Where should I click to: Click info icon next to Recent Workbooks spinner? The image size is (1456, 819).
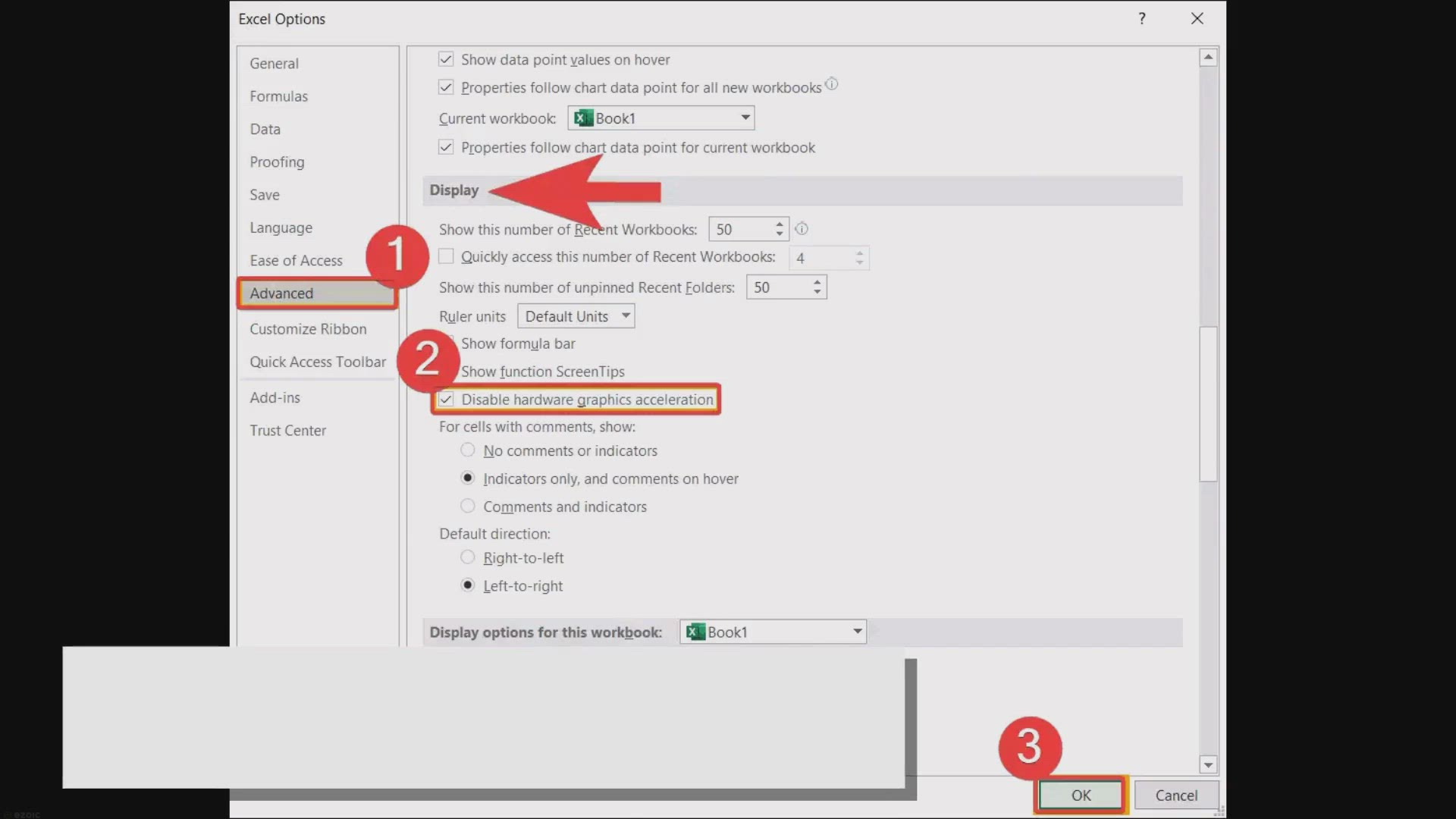[x=802, y=228]
